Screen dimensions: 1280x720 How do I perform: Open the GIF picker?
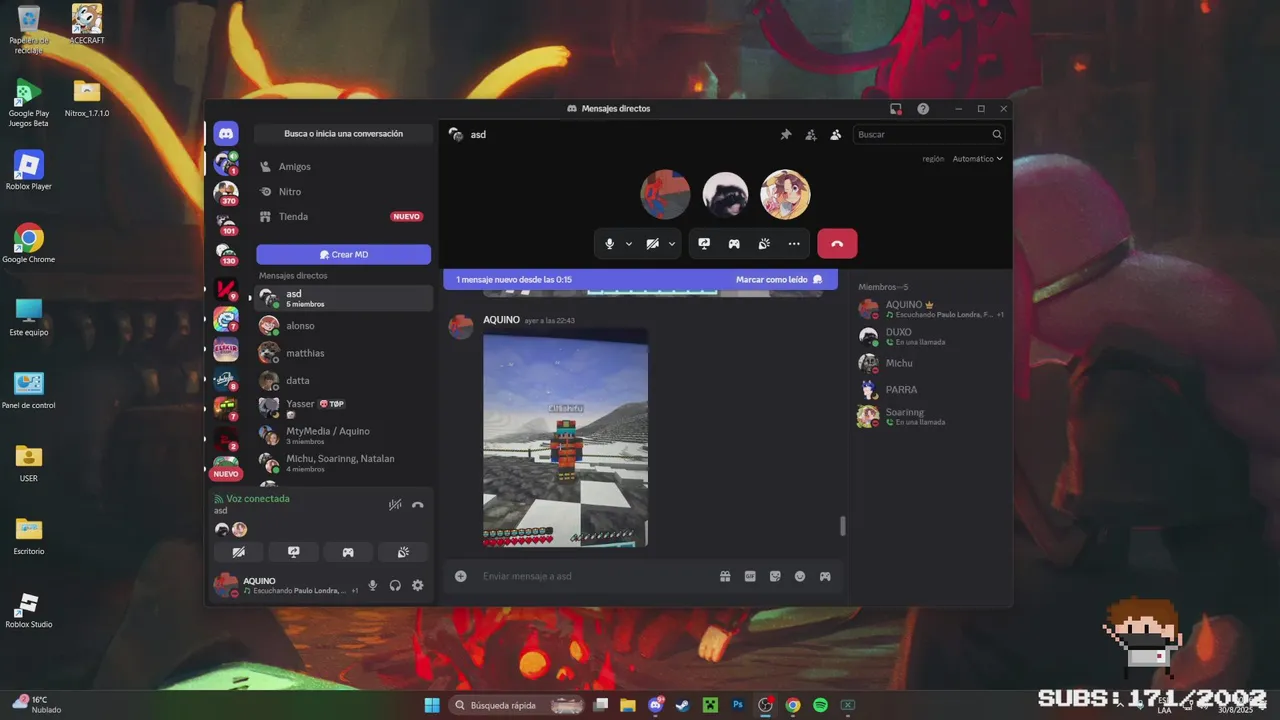(750, 576)
